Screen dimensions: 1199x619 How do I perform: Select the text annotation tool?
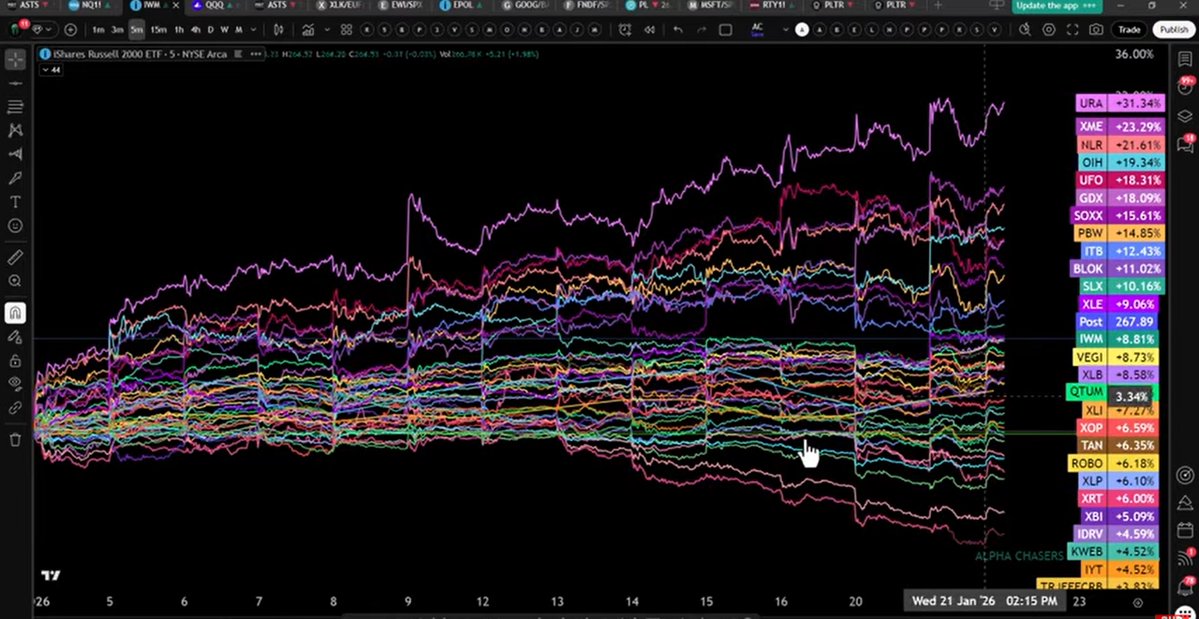coord(15,202)
